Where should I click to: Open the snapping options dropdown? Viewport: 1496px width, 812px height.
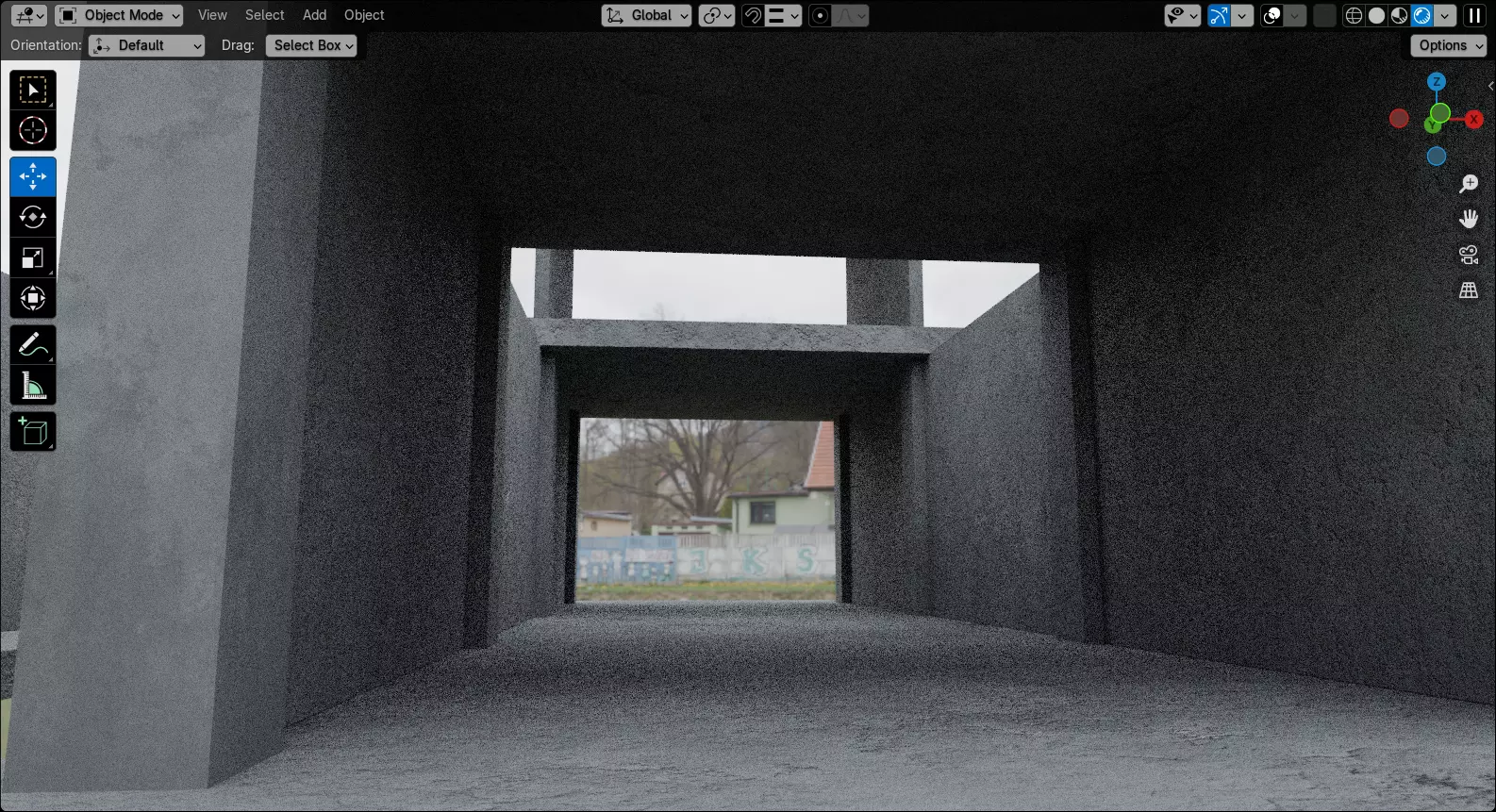783,15
